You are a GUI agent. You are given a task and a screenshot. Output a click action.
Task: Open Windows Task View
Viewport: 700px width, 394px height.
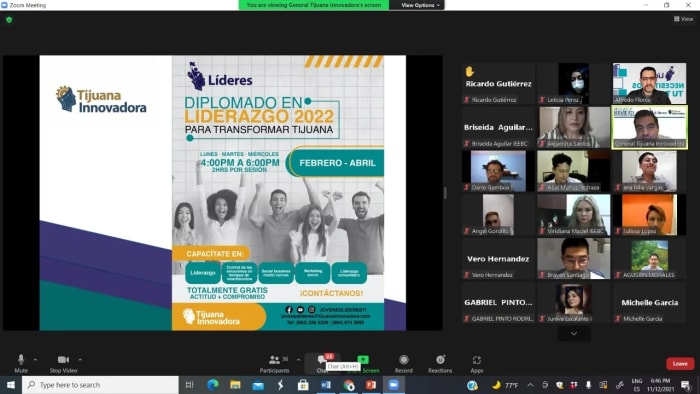[189, 385]
